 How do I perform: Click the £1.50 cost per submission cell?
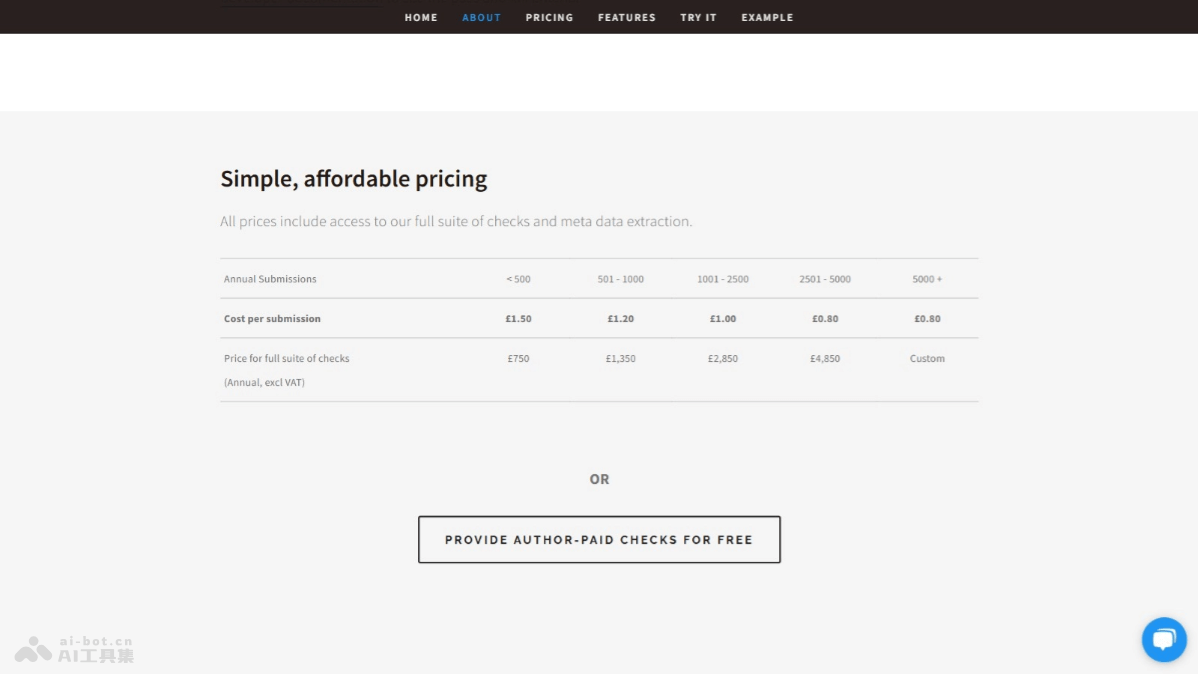(518, 319)
